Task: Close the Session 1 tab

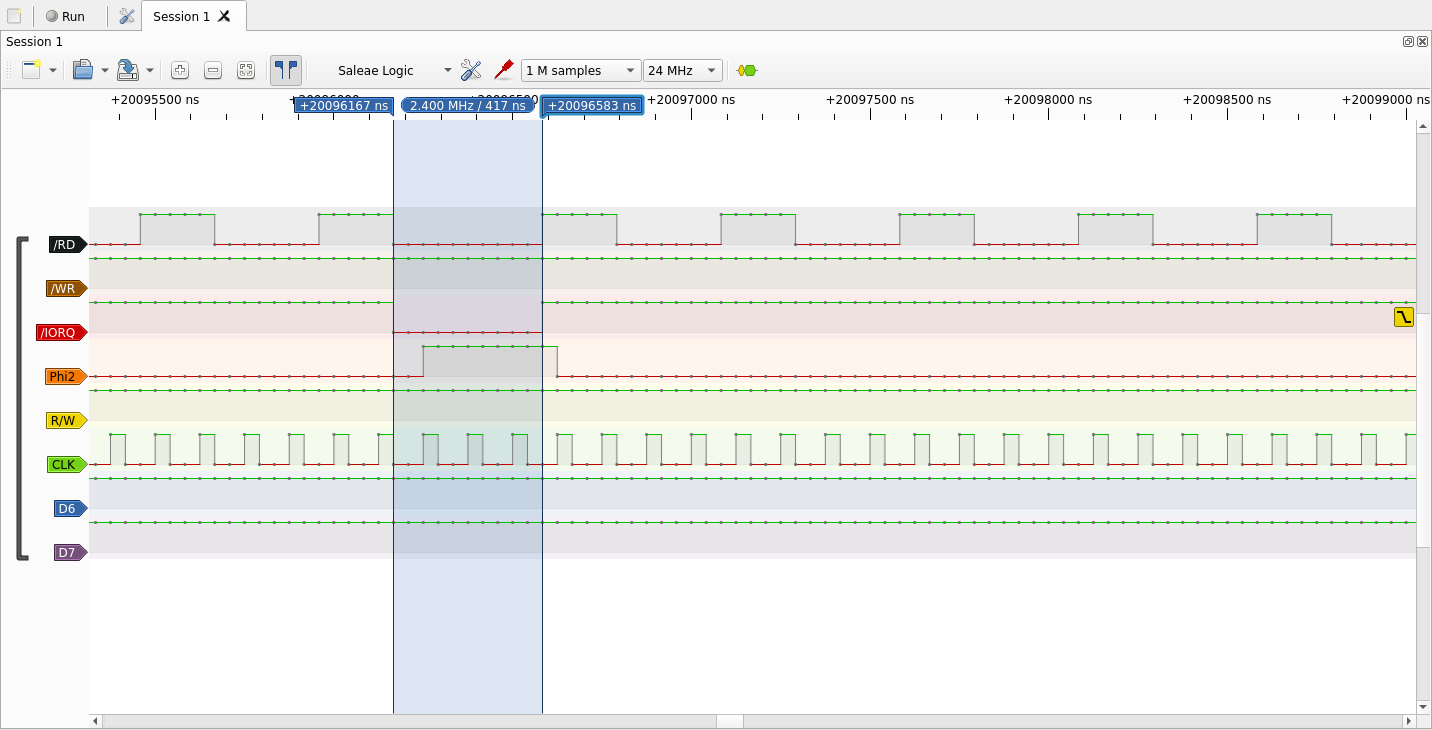Action: tap(225, 16)
